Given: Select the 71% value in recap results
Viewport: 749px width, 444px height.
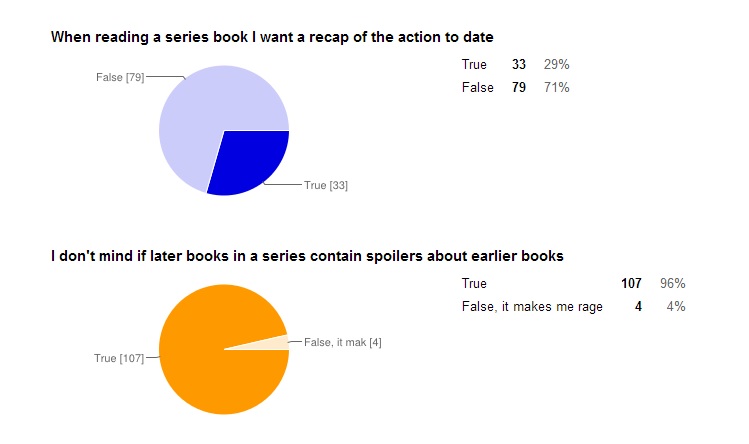Looking at the screenshot, I should [x=556, y=87].
